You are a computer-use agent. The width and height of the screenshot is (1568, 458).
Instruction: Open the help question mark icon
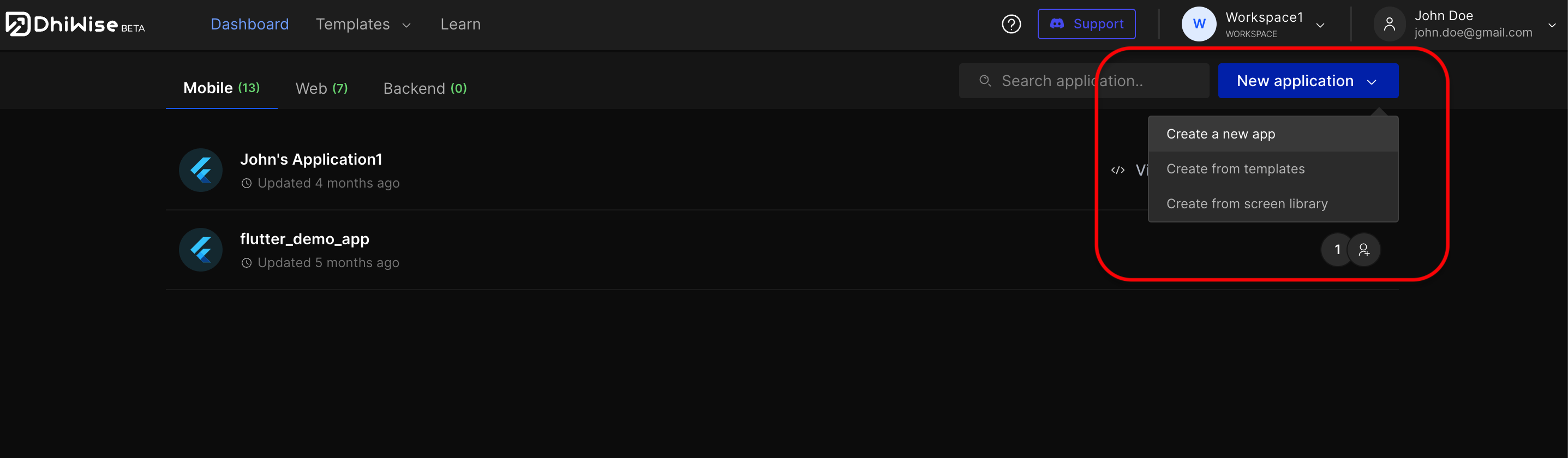tap(1011, 25)
